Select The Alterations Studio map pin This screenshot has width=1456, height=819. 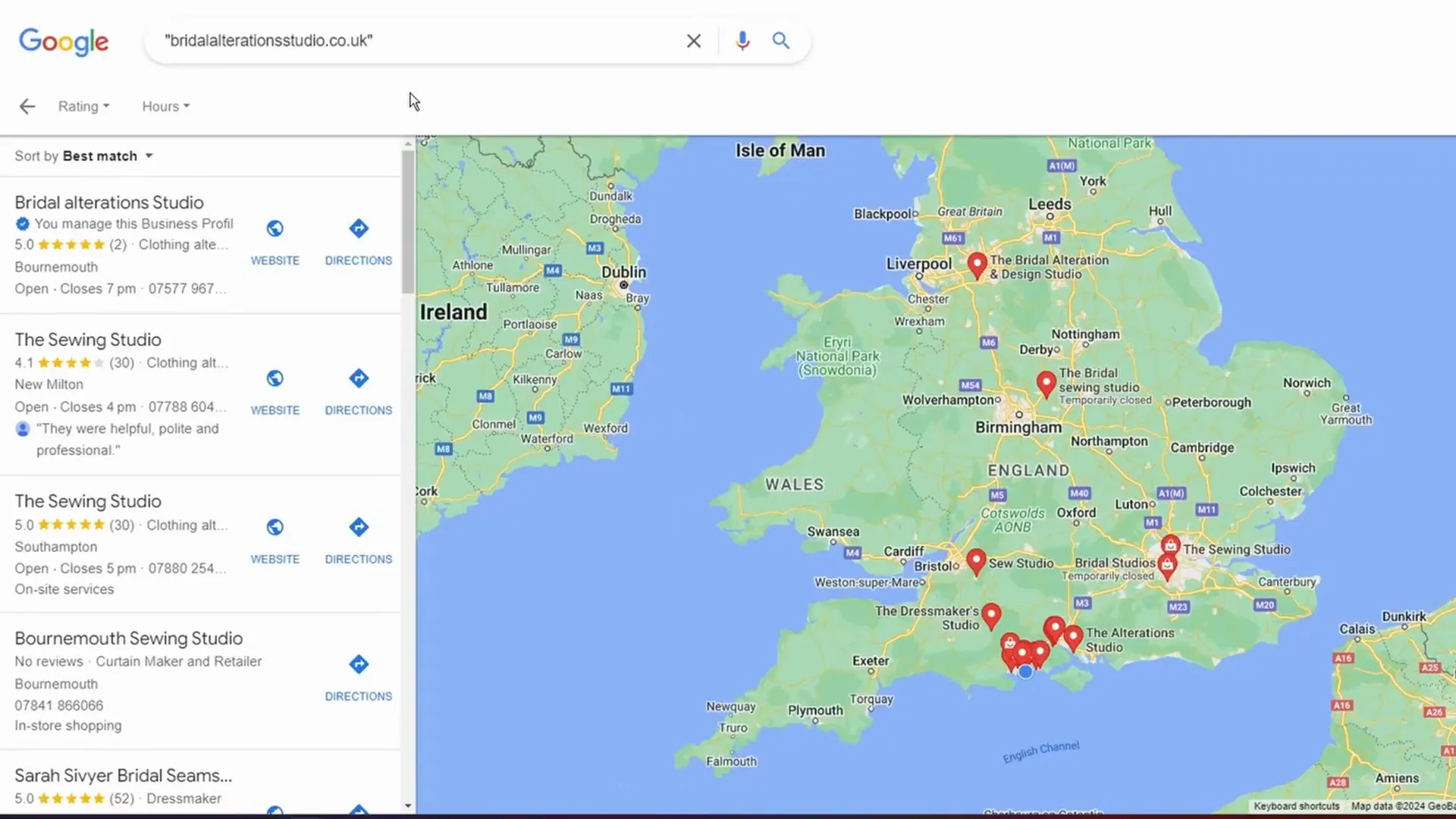pos(1073,637)
